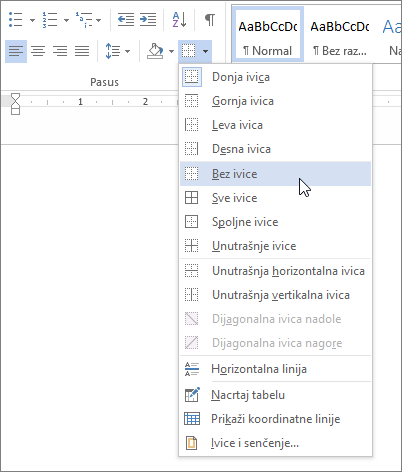This screenshot has width=402, height=472.
Task: Decrease paragraph indent
Action: [x=126, y=20]
